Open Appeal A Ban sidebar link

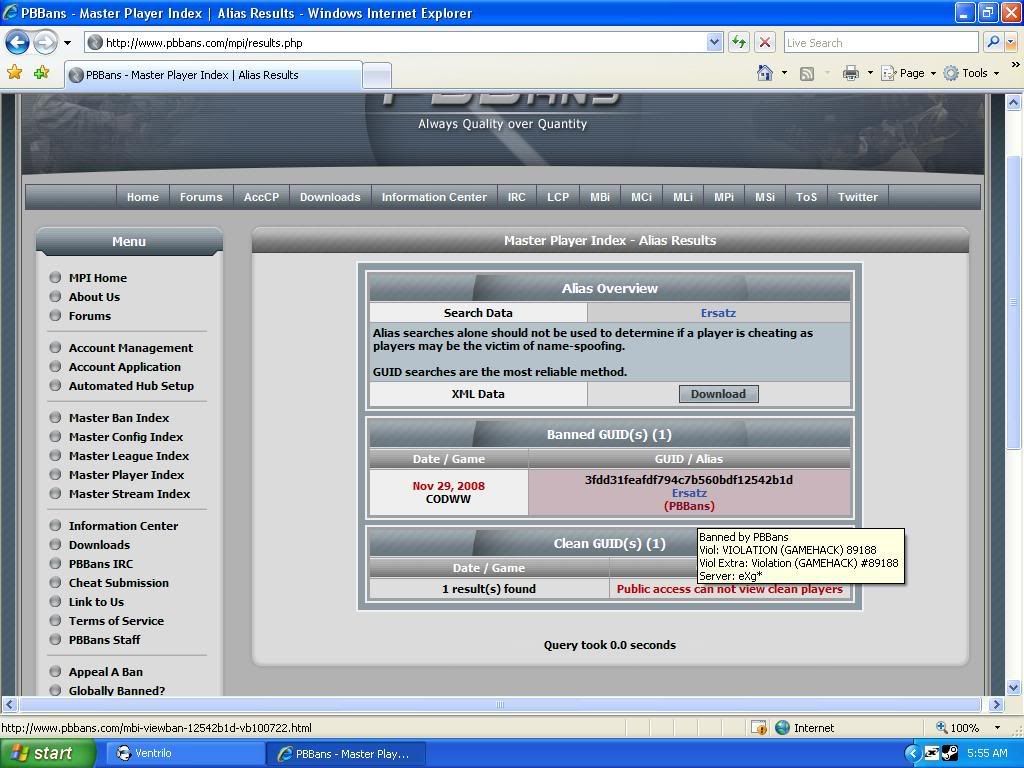pyautogui.click(x=106, y=671)
